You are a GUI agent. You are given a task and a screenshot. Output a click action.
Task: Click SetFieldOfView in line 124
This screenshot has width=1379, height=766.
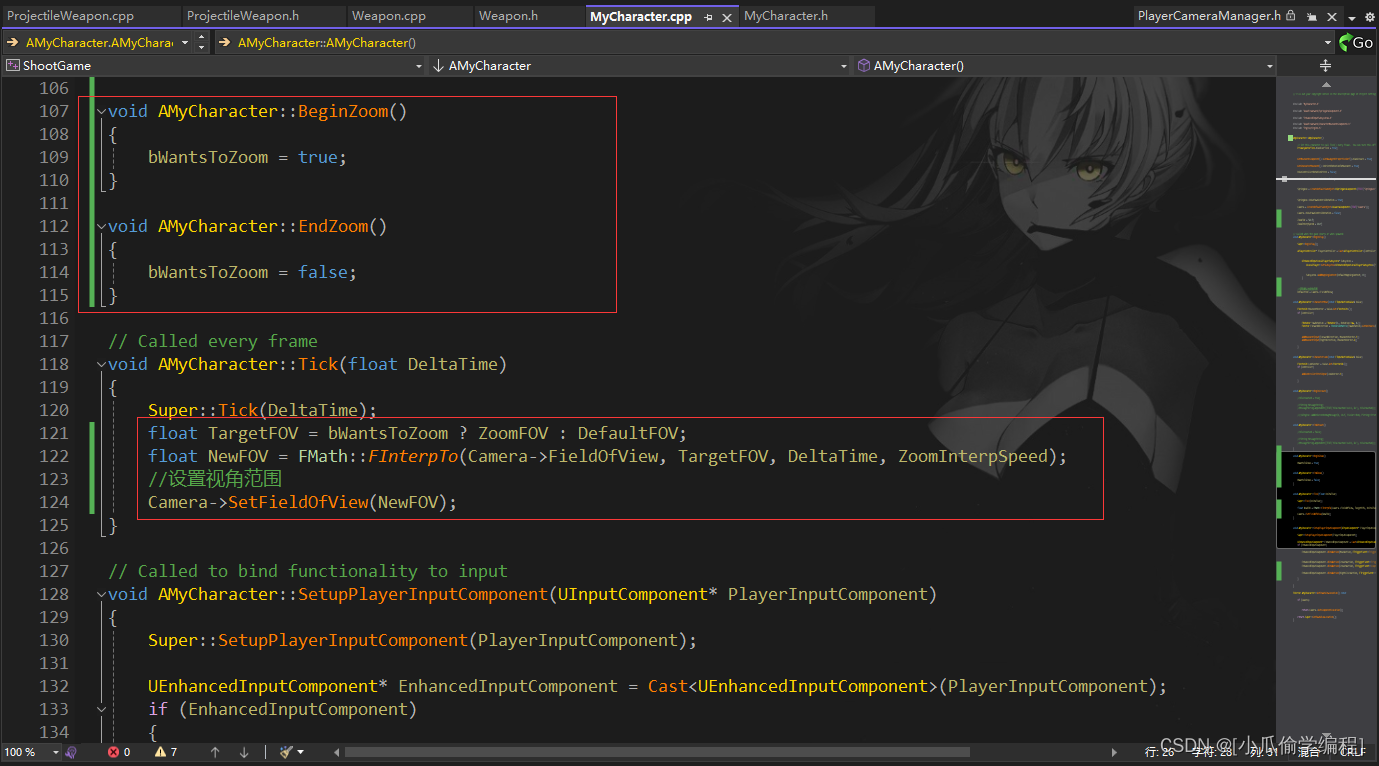coord(298,503)
